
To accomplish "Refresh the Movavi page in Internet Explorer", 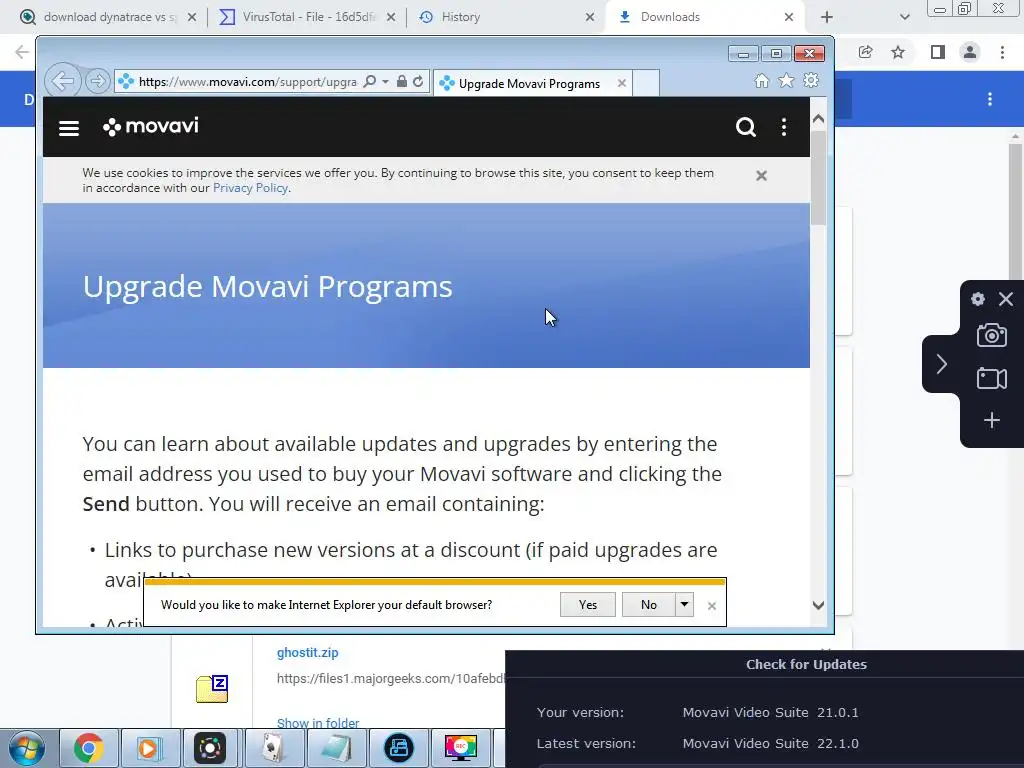I will click(418, 81).
